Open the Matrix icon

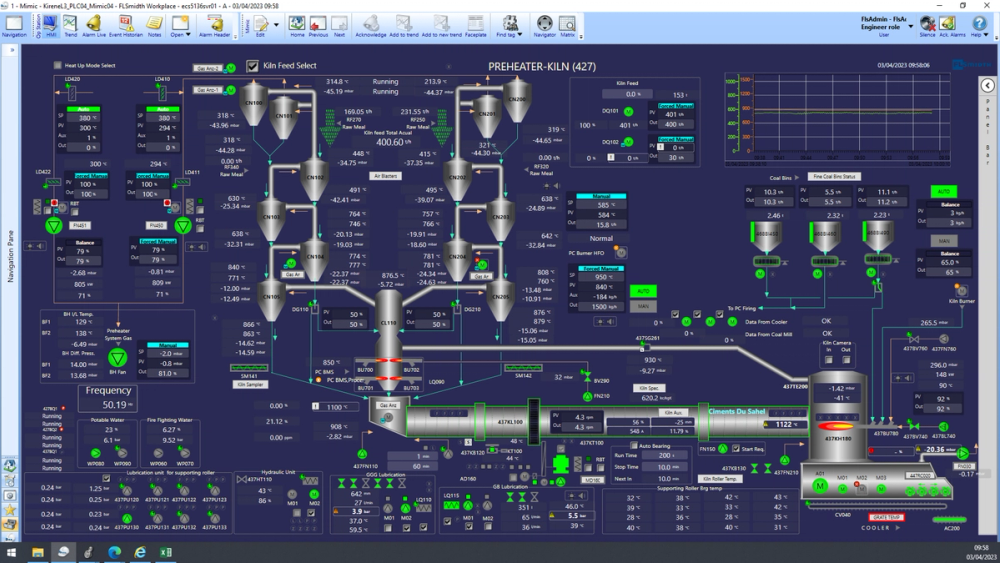(x=567, y=24)
